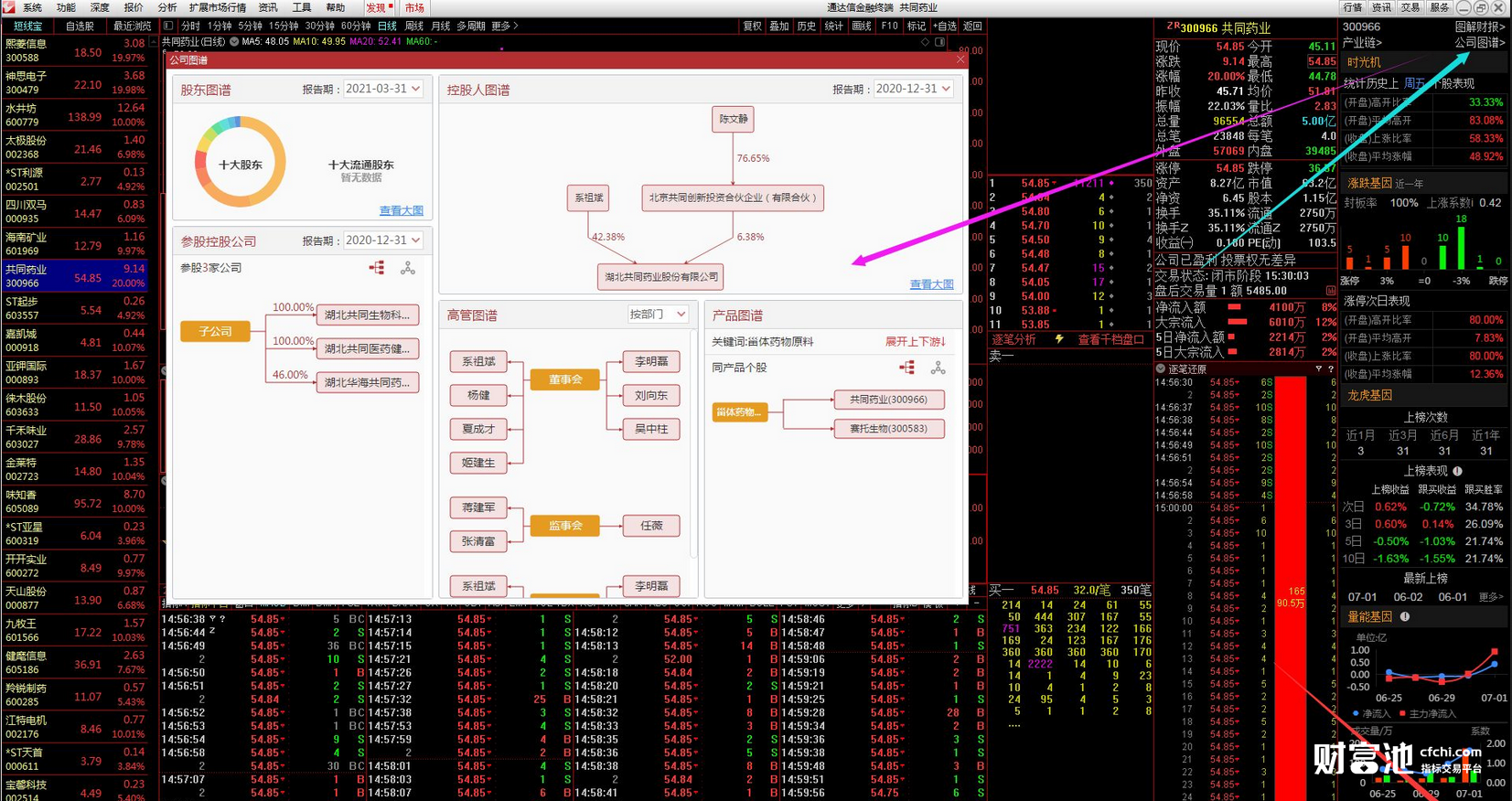
Task: Switch 参股控股公司 to tree layout icon
Action: pyautogui.click(x=377, y=268)
